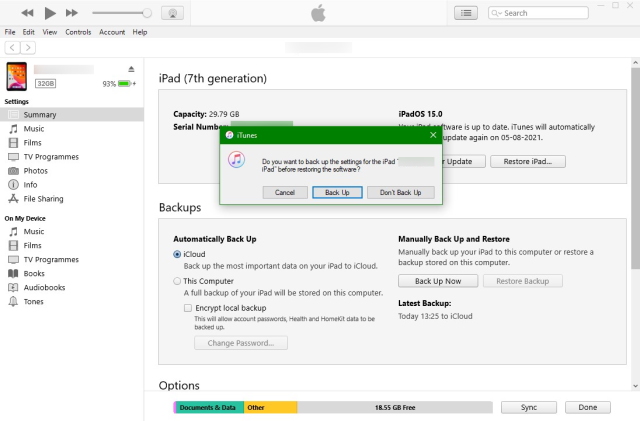This screenshot has width=640, height=421.
Task: Open the Controls menu
Action: tap(78, 32)
